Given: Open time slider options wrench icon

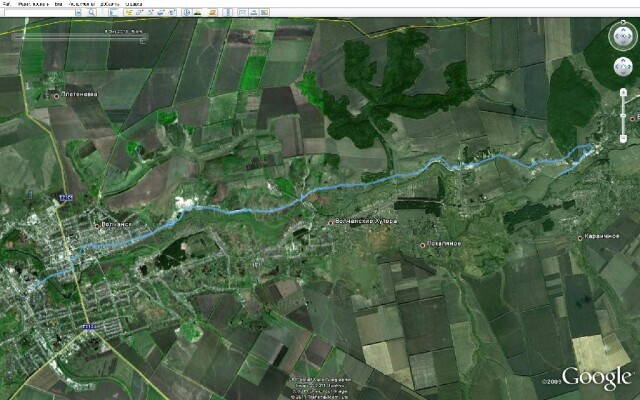Looking at the screenshot, I should (143, 41).
